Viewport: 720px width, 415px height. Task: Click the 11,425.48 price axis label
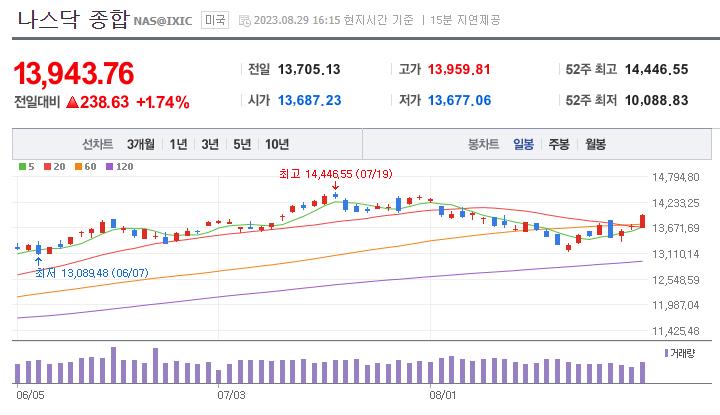(x=675, y=331)
